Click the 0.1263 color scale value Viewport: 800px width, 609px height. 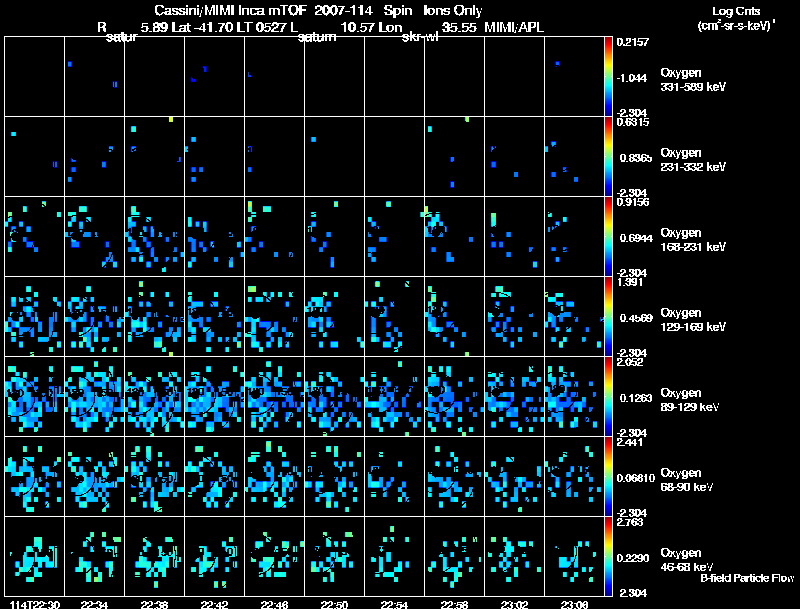pos(636,398)
